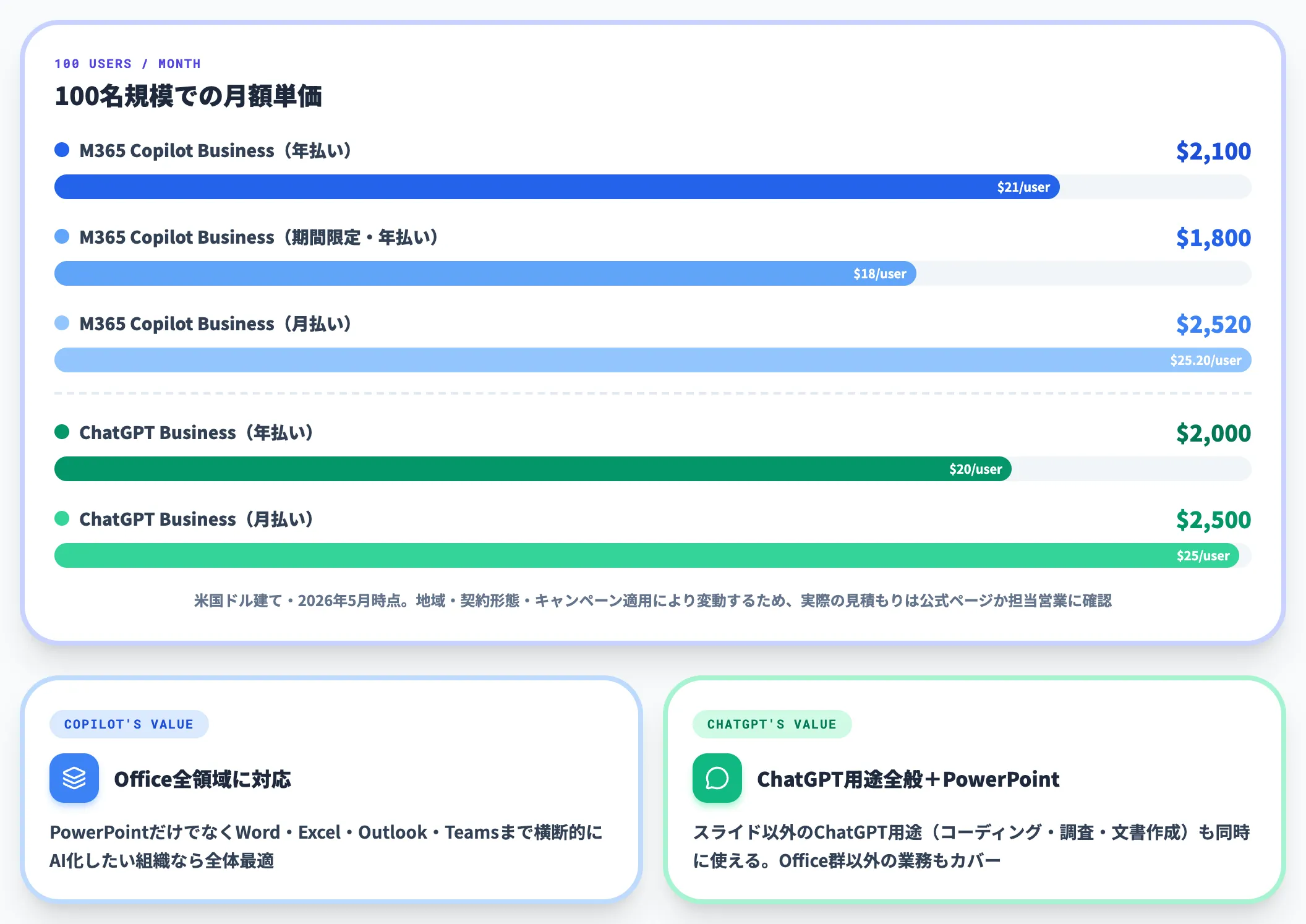1306x924 pixels.
Task: Click the heading 100名規模での月額単価
Action: (188, 96)
